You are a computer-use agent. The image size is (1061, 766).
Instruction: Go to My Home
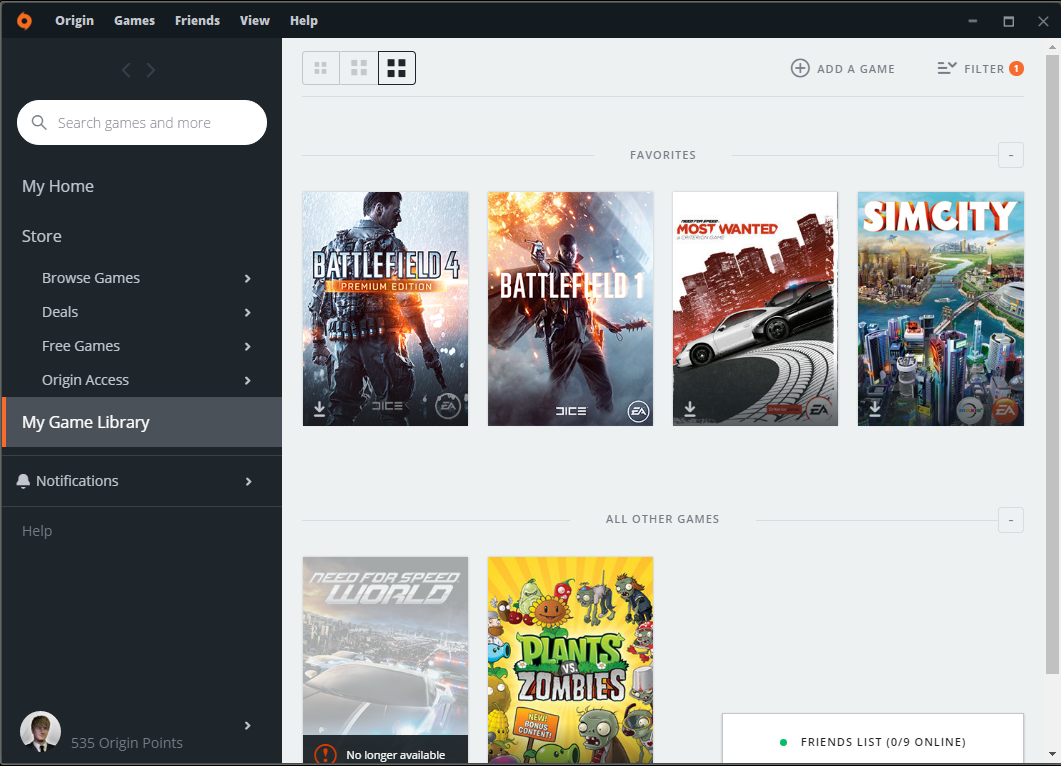tap(58, 186)
